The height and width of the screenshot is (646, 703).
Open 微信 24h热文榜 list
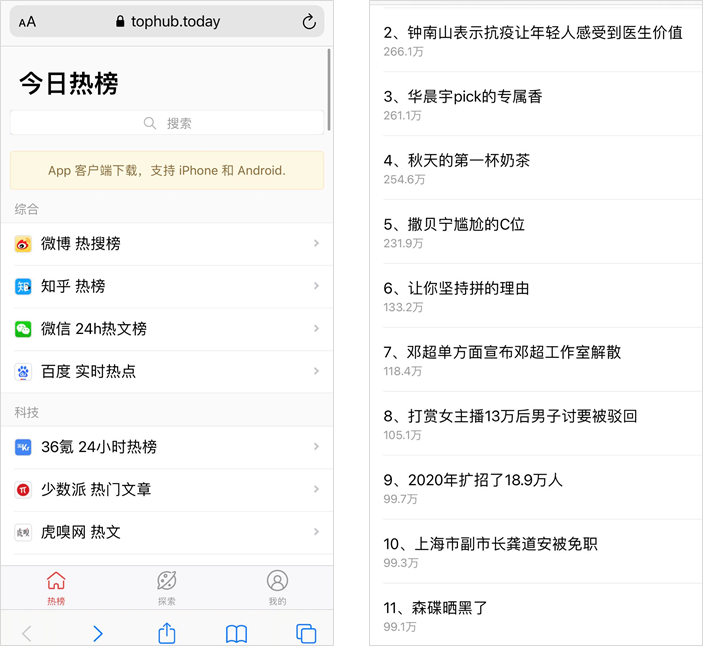pos(167,329)
